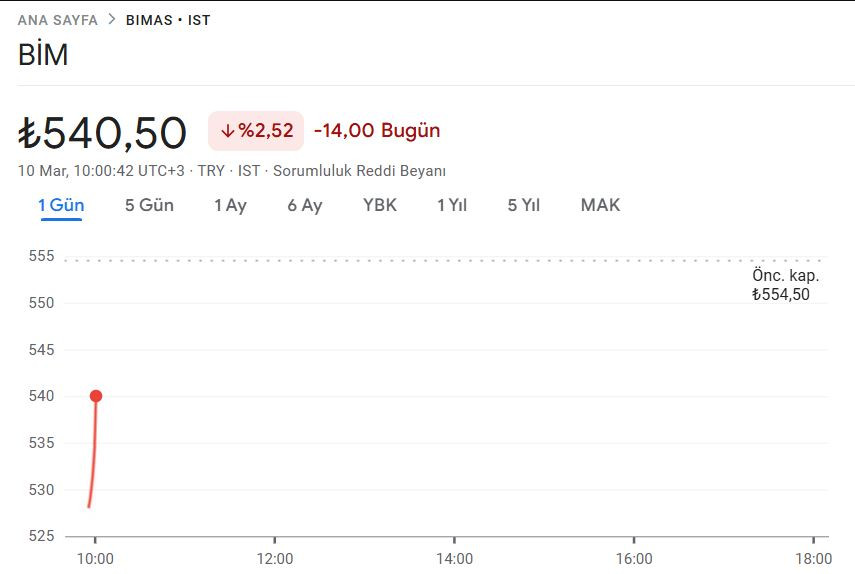Open the BIMAS • IST breadcrumb
855x574 pixels.
pyautogui.click(x=168, y=20)
